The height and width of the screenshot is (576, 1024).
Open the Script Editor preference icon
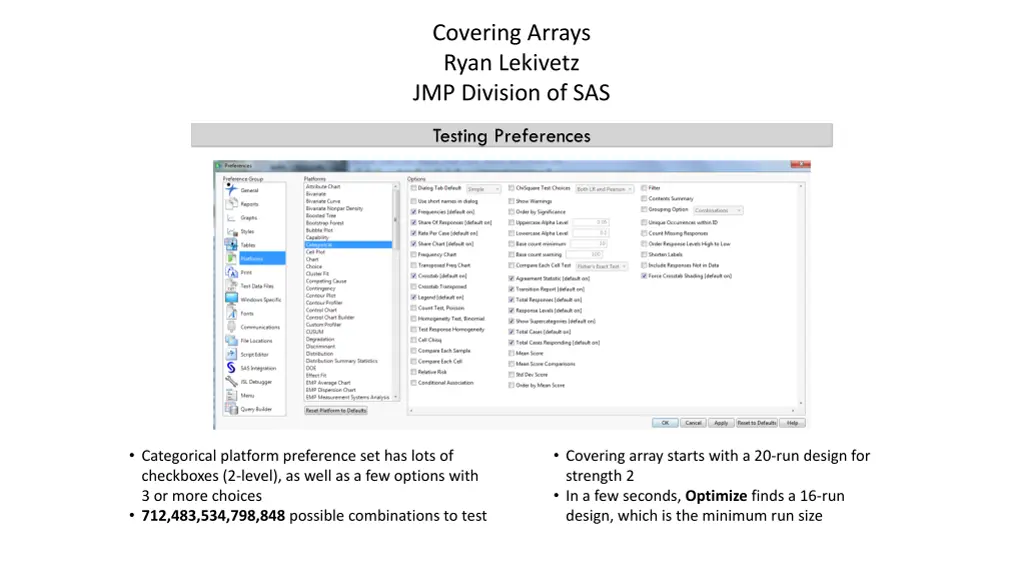[x=231, y=354]
